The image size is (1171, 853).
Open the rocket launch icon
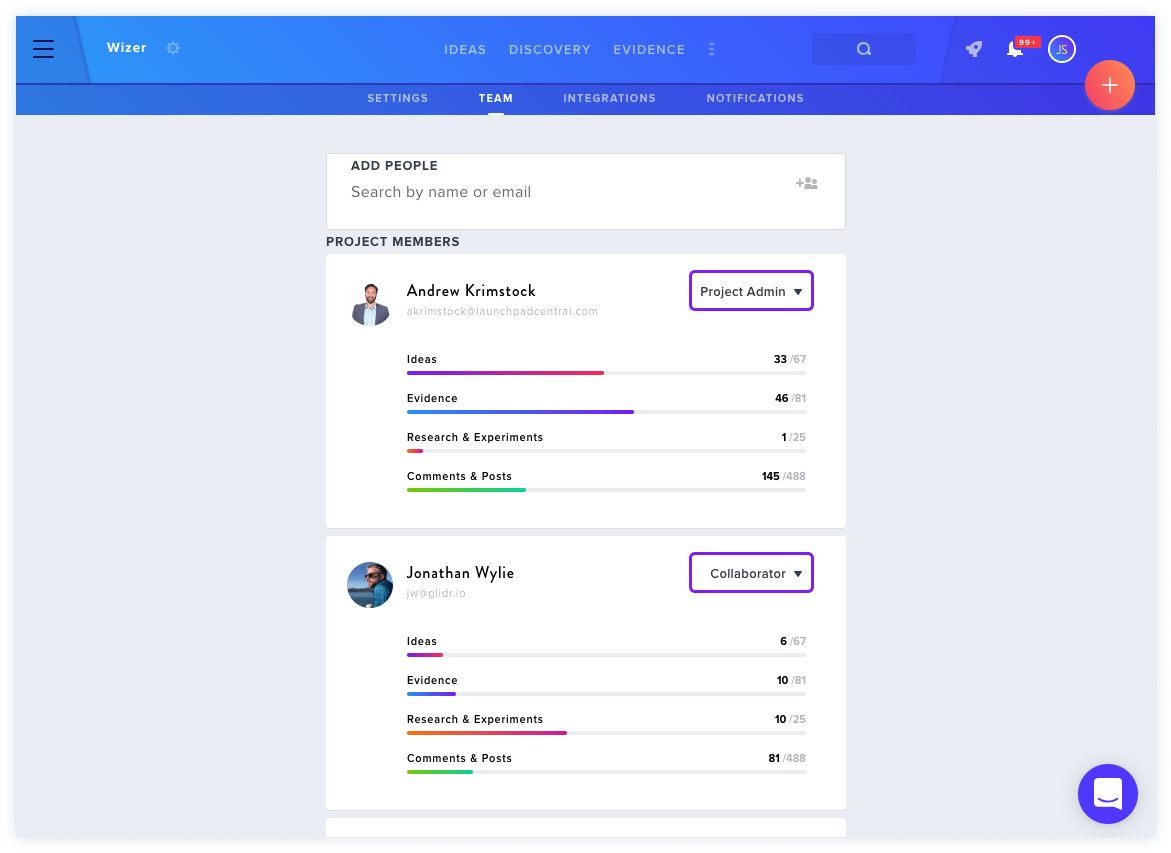pyautogui.click(x=974, y=49)
